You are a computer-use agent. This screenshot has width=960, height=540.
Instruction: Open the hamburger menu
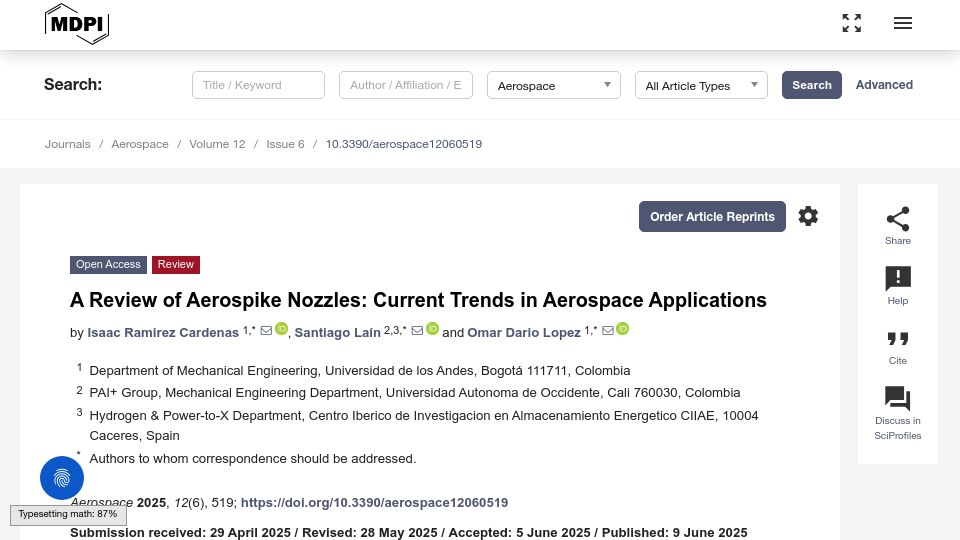click(903, 23)
